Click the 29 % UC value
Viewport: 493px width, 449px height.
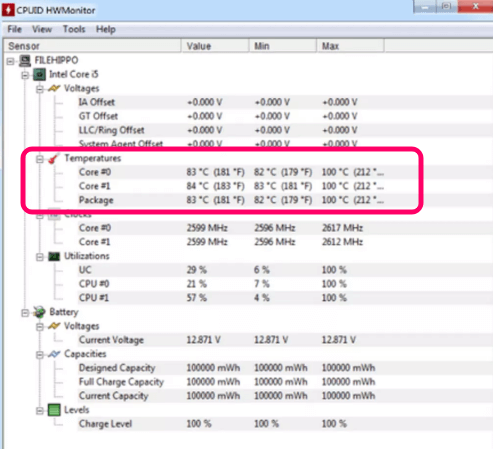(x=197, y=270)
